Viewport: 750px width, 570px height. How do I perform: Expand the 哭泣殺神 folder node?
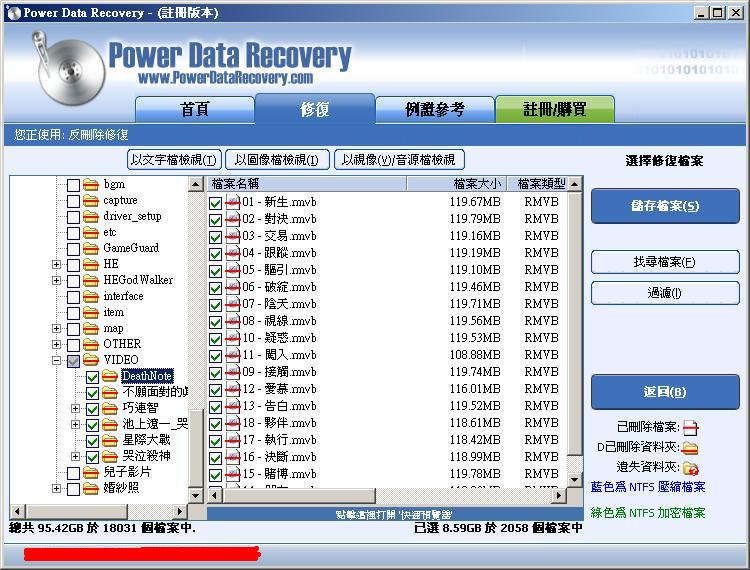point(75,456)
